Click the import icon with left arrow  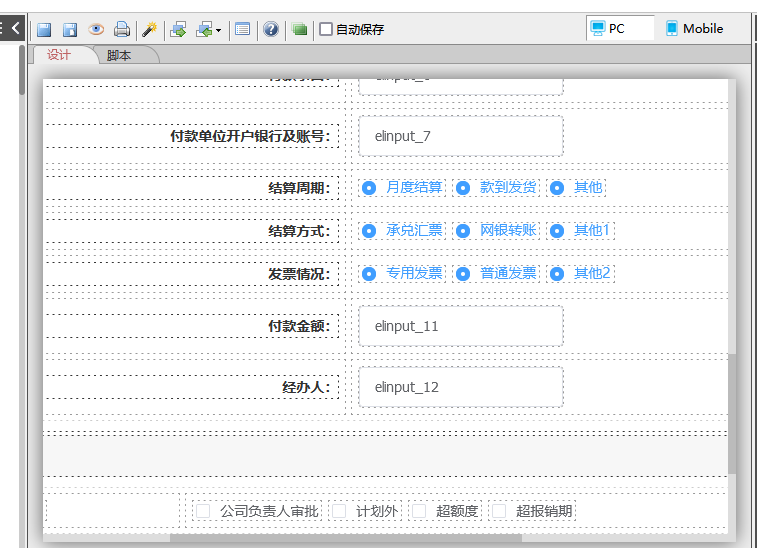click(204, 29)
